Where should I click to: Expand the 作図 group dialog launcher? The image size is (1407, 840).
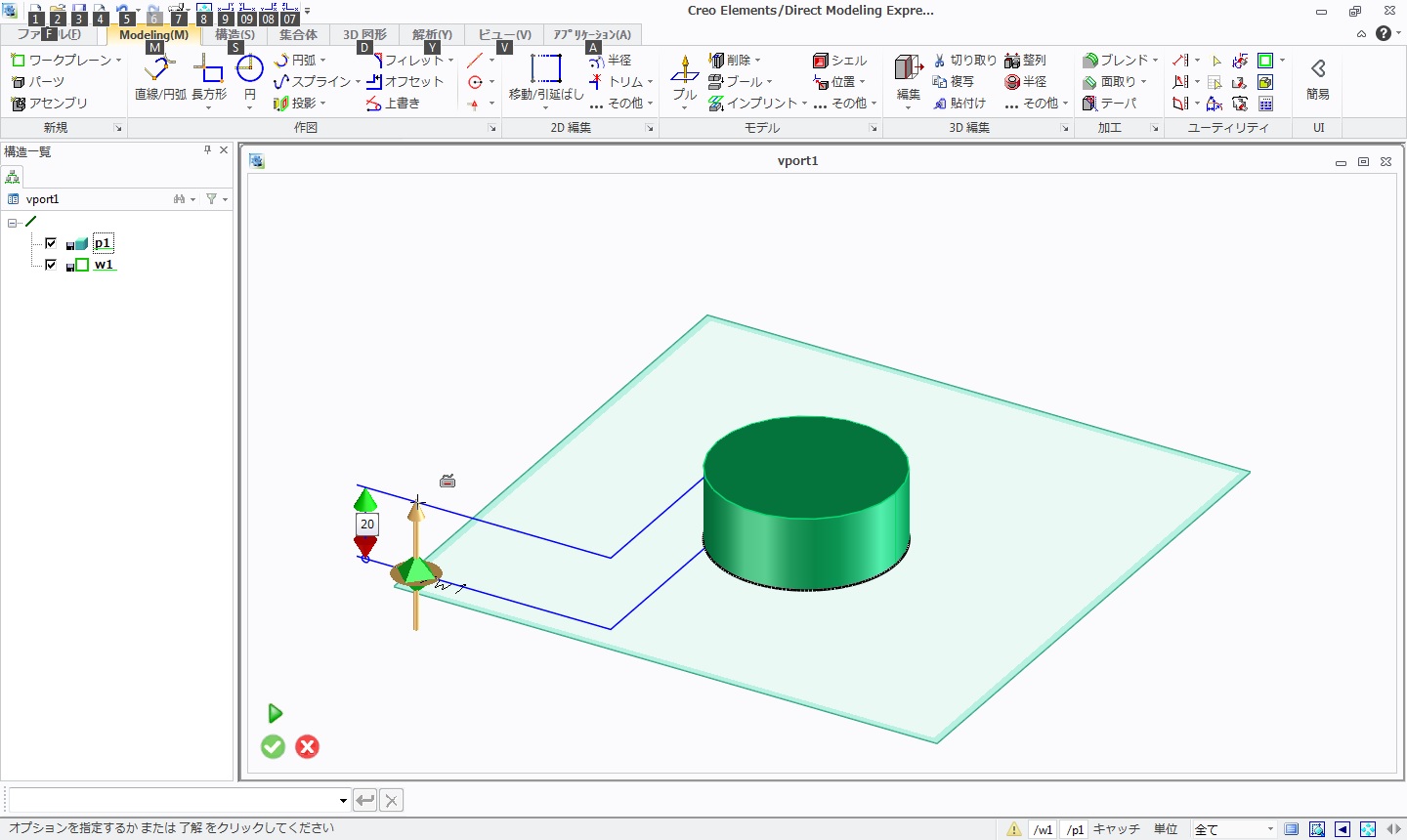(491, 128)
